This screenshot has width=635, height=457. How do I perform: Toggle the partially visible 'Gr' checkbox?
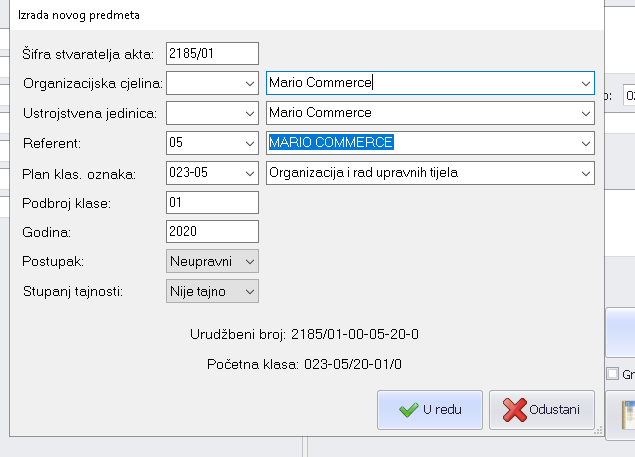point(613,374)
